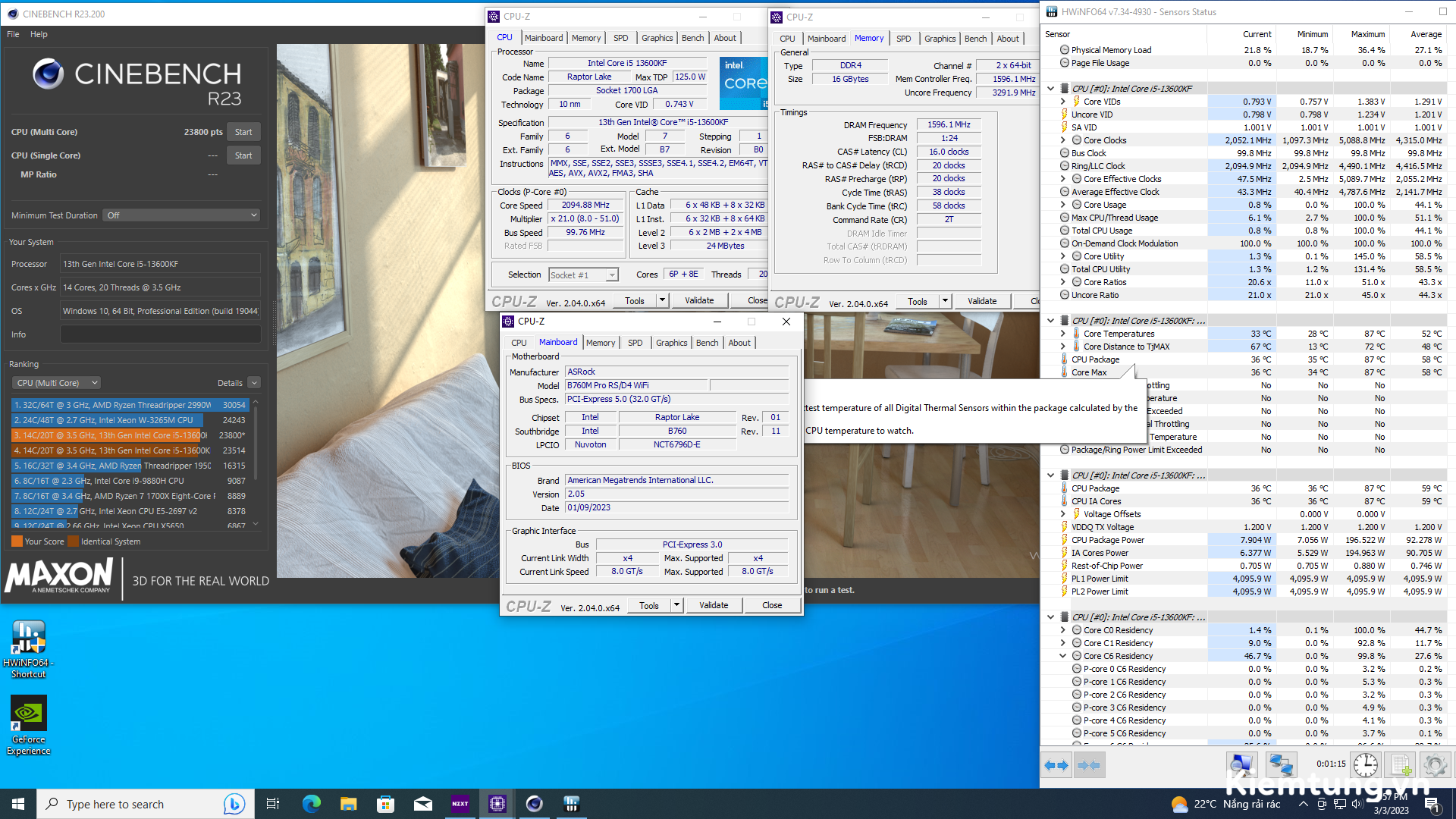Open the Windows Start menu
Screen dimensions: 1456x819
(x=18, y=804)
